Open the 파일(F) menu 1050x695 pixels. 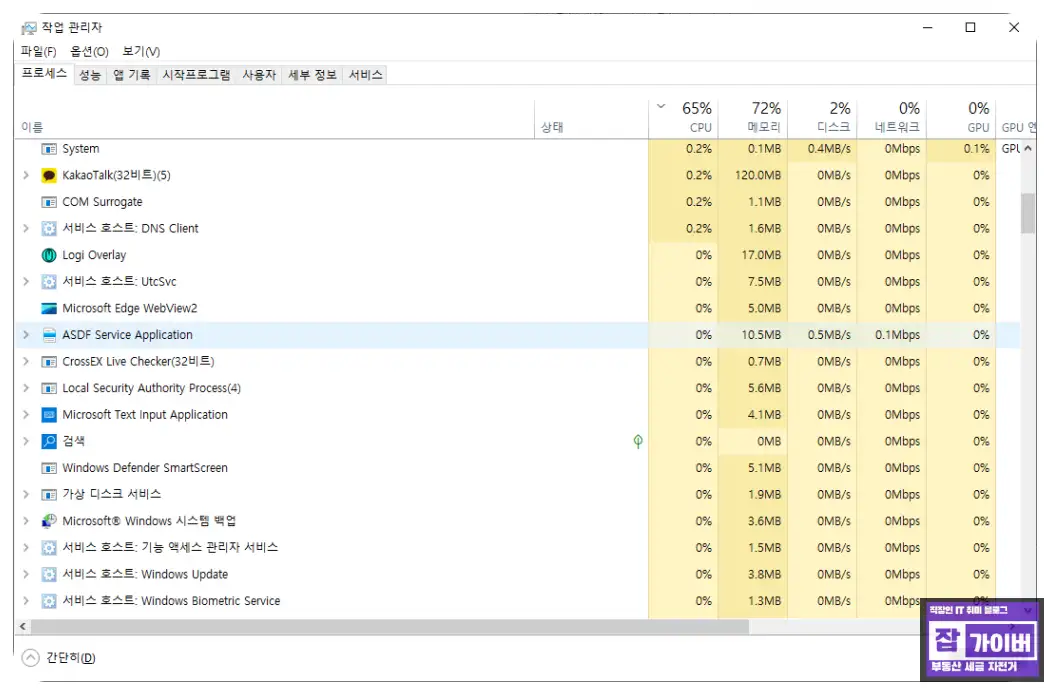point(38,52)
